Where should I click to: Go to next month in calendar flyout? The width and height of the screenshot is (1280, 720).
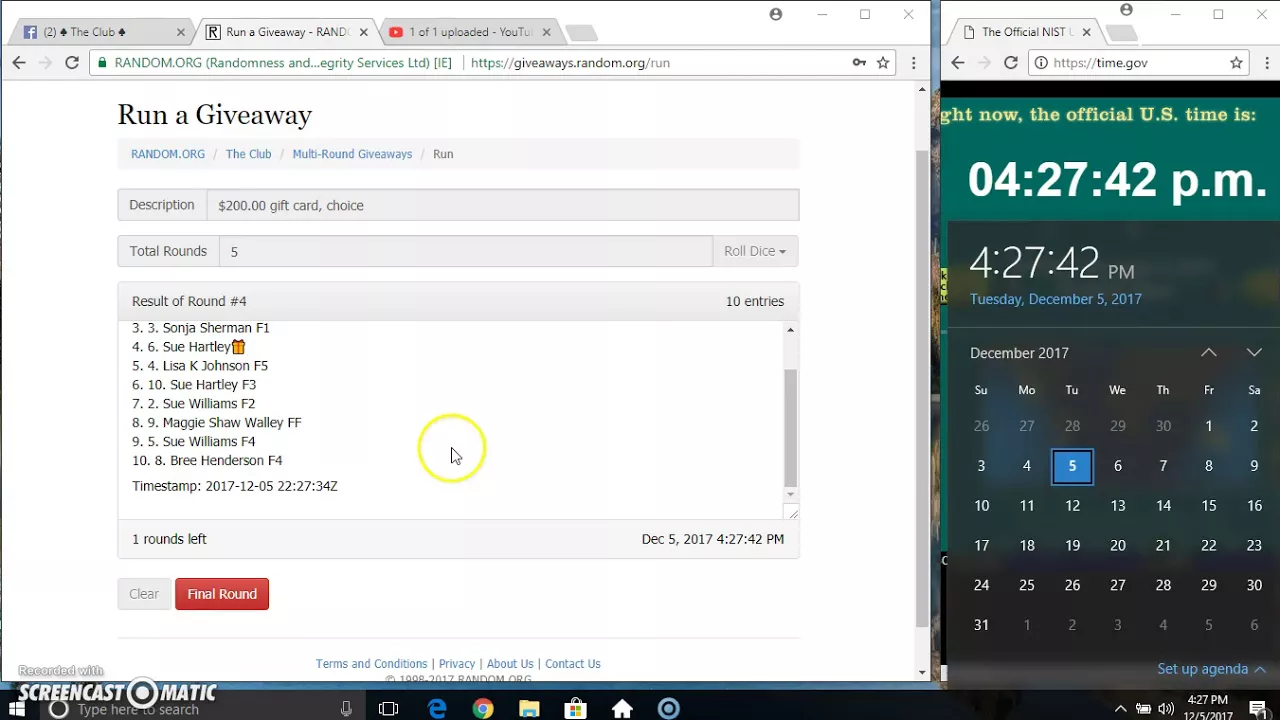[1254, 352]
